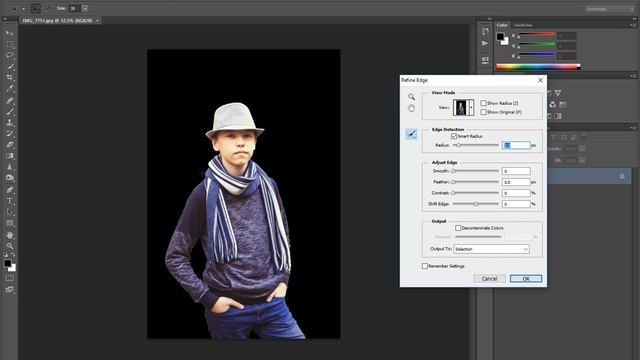Click the Radius value input field
640x360 pixels.
[x=516, y=145]
